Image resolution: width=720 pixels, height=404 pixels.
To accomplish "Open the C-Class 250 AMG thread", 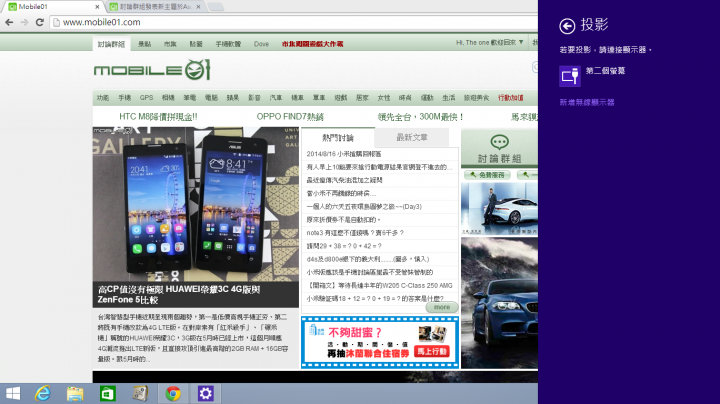I will tap(380, 286).
